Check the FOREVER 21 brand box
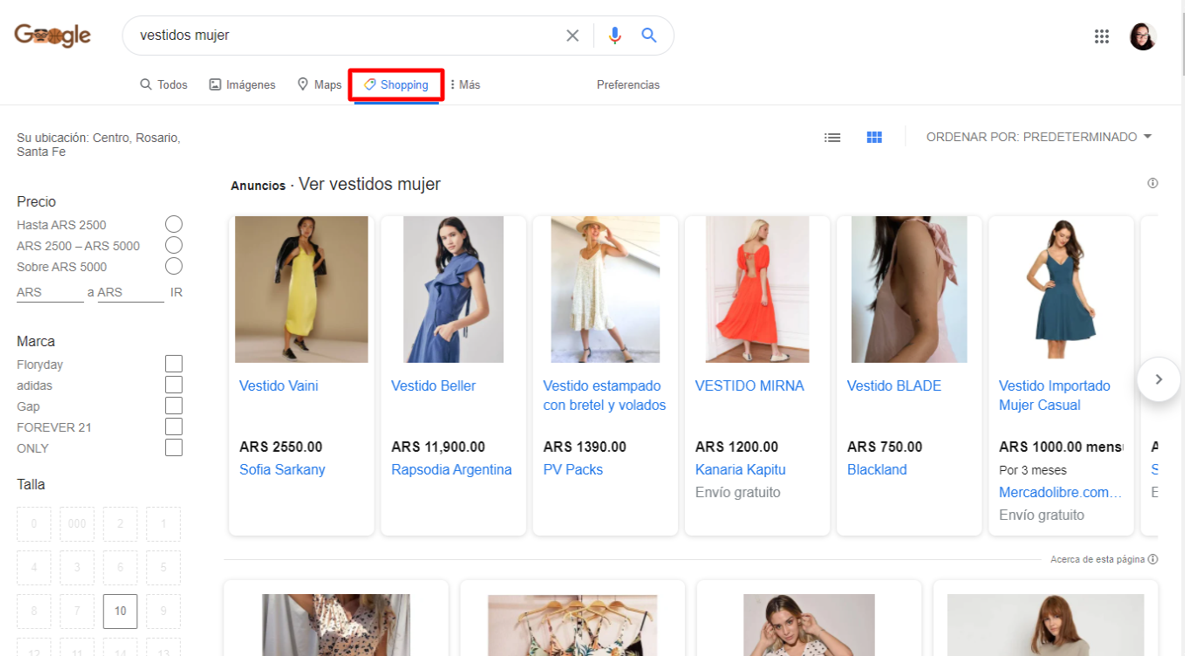This screenshot has height=656, width=1185. (x=174, y=427)
